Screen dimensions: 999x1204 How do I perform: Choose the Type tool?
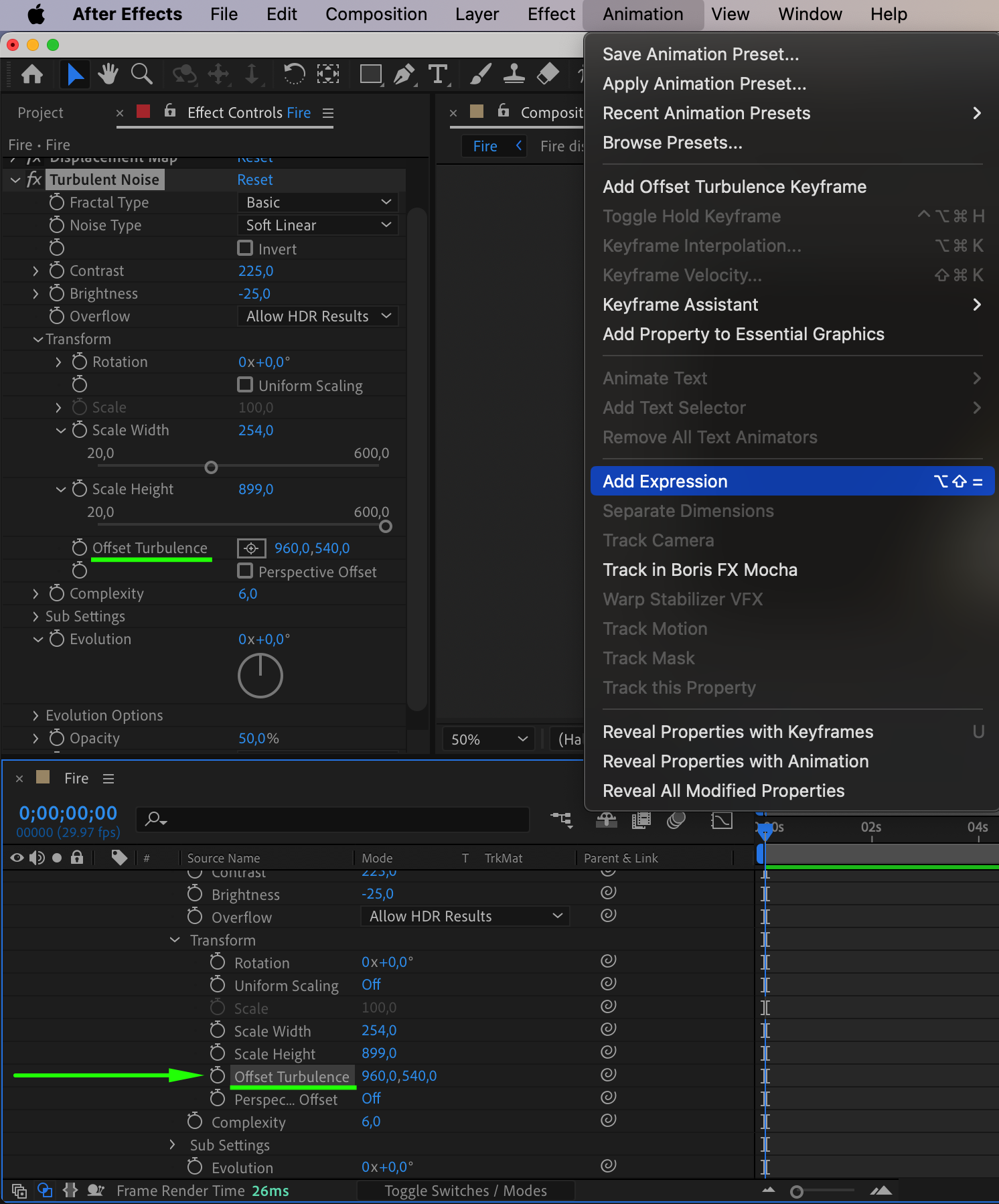click(438, 74)
